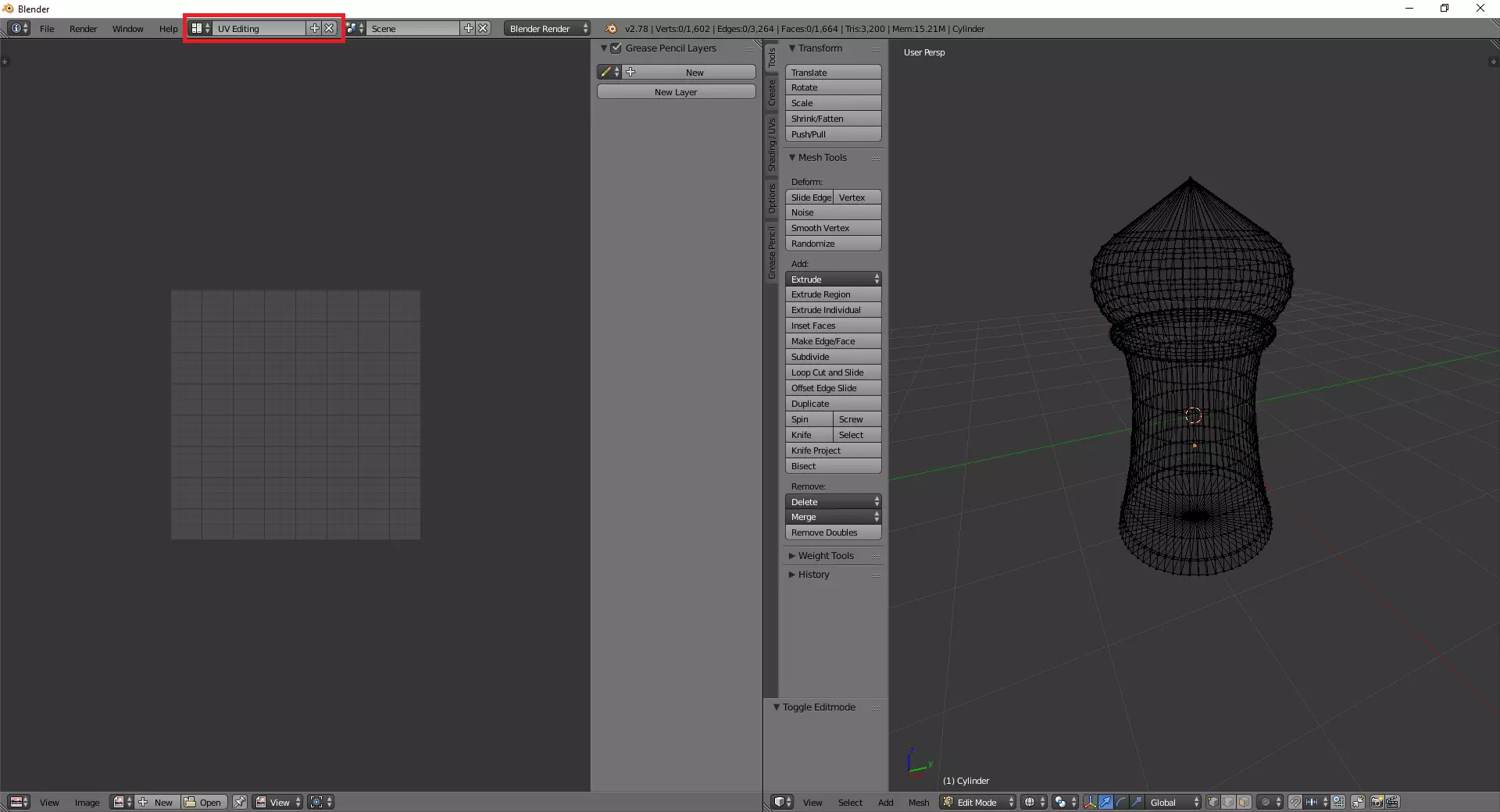This screenshot has height=812, width=1500.
Task: Toggle the Grease Pencil Layers checkbox
Action: tap(616, 48)
